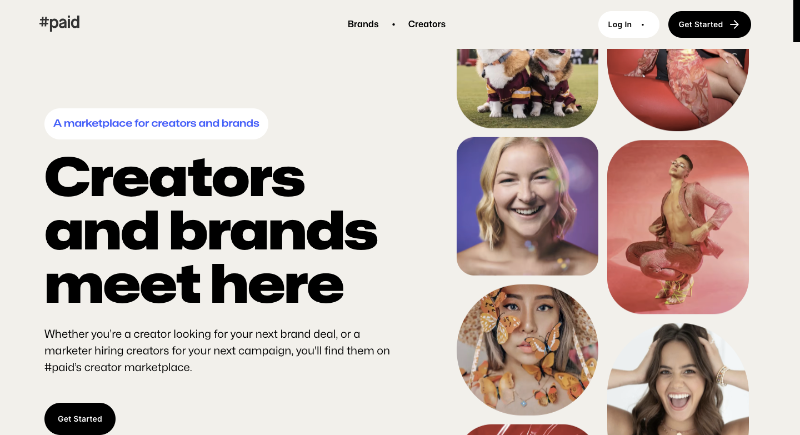Click the dot separator between Brands and Creators
The width and height of the screenshot is (800, 435).
pyautogui.click(x=393, y=24)
